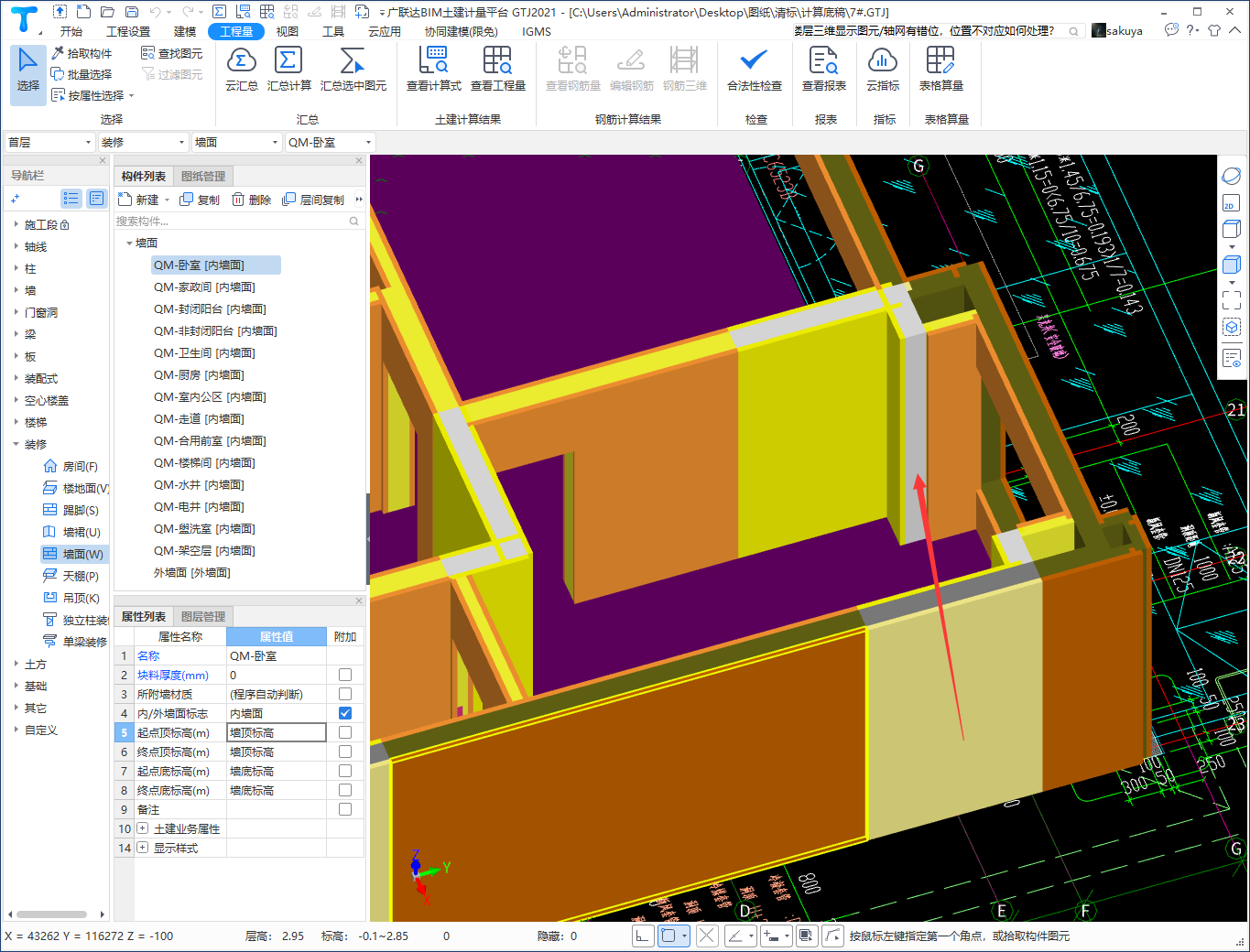Click the 汇总选中图元 icon
This screenshot has width=1250, height=952.
[353, 70]
